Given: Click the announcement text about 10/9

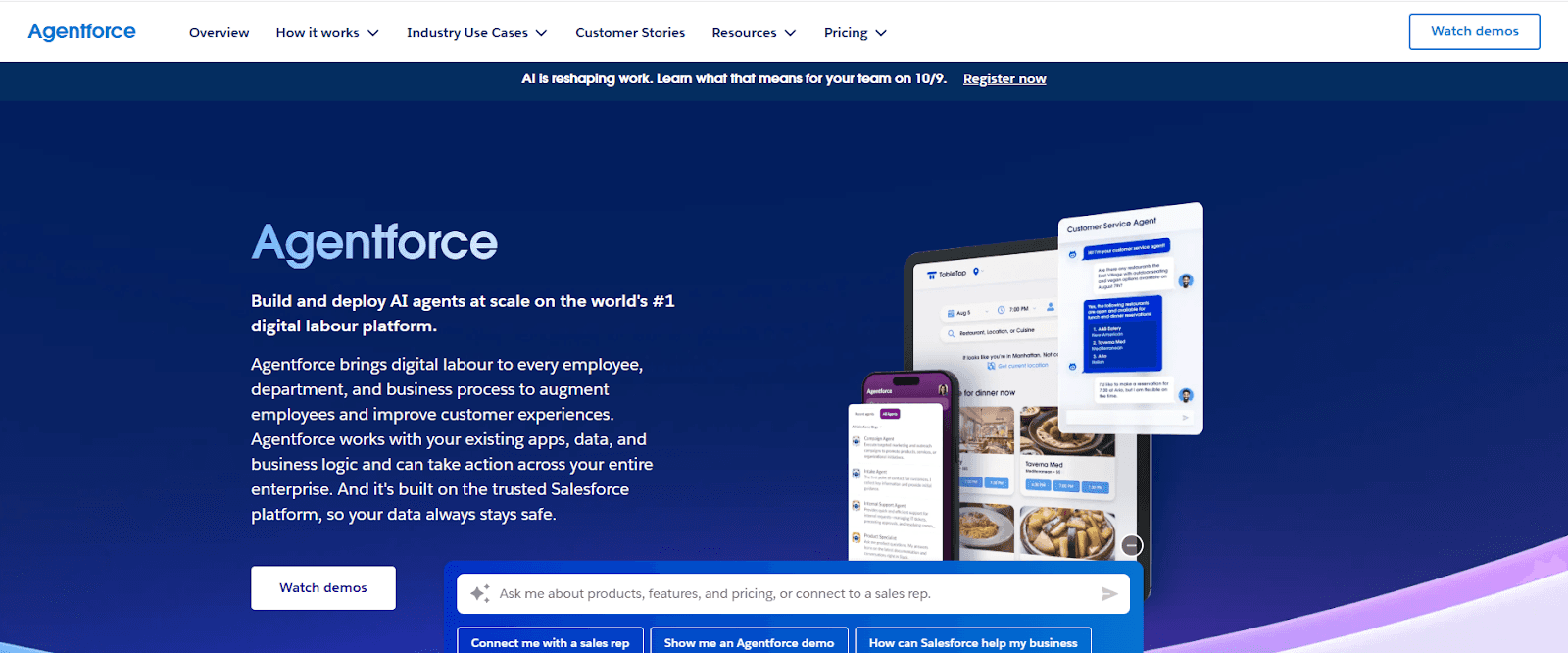Looking at the screenshot, I should [734, 78].
